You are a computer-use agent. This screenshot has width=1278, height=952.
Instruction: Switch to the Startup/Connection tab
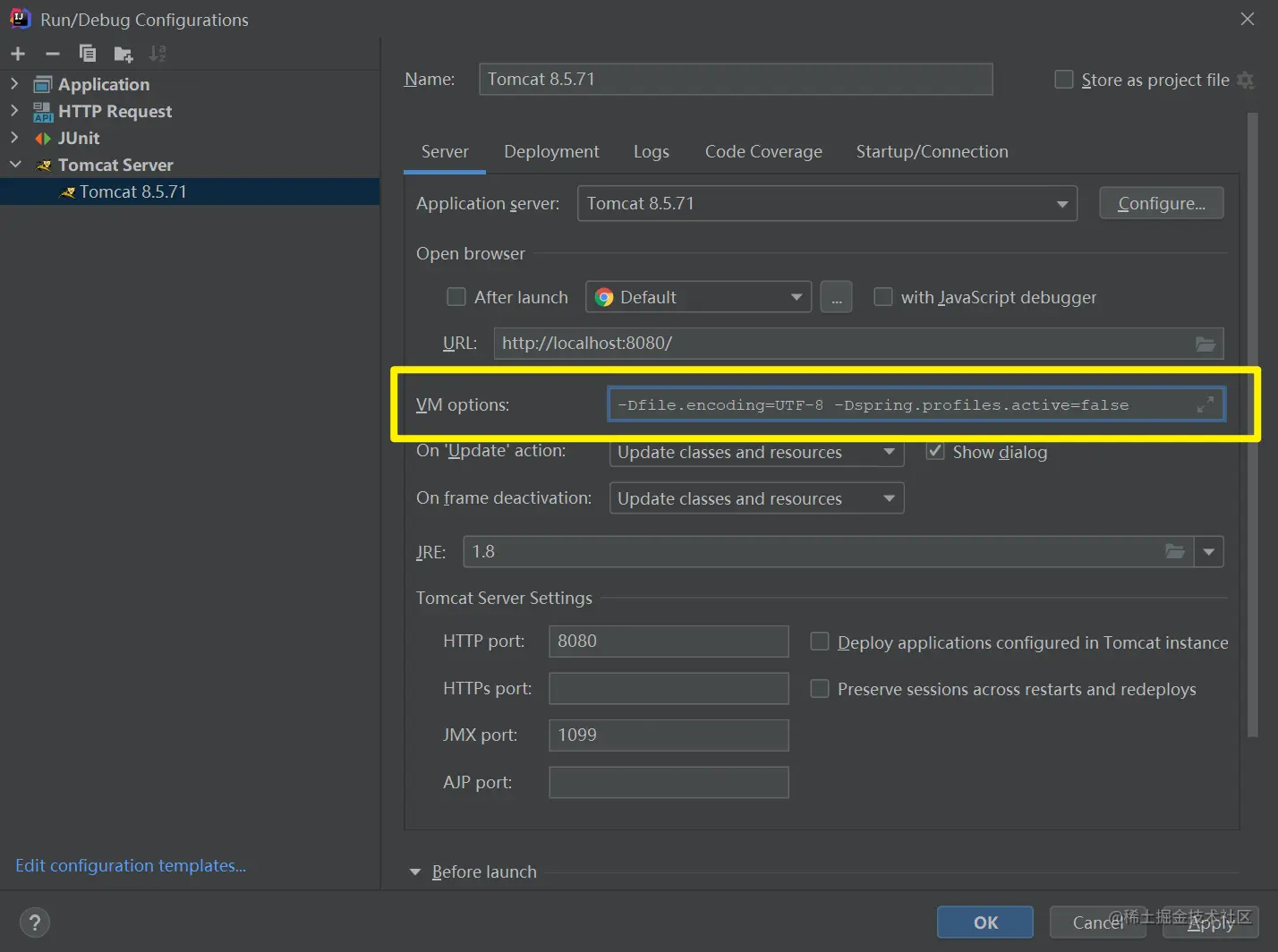coord(932,152)
